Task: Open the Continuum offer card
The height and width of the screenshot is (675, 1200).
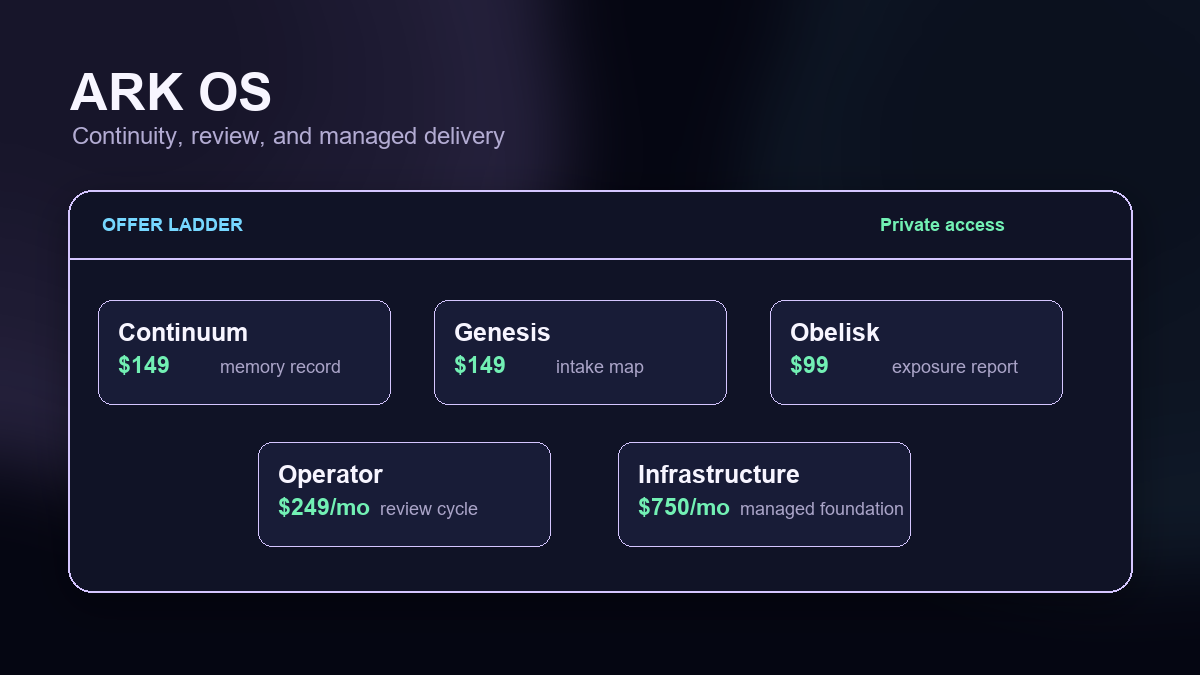Action: [244, 352]
